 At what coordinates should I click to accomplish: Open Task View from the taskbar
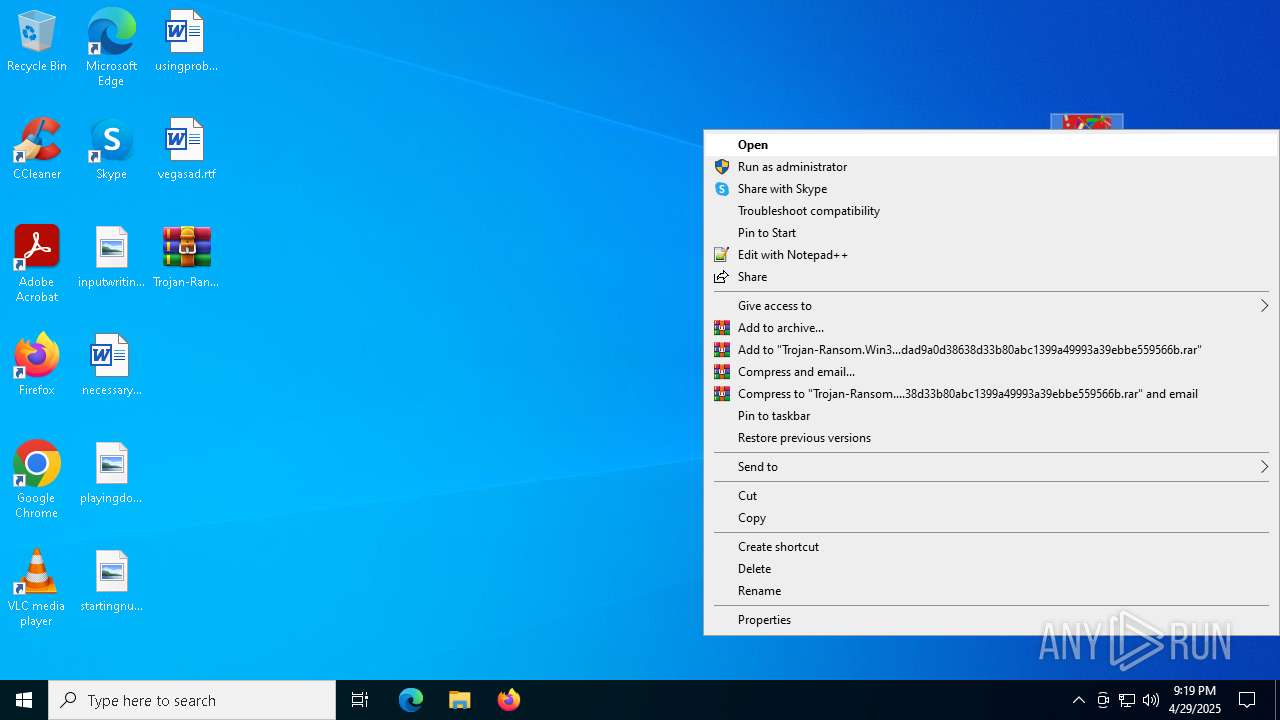click(360, 700)
